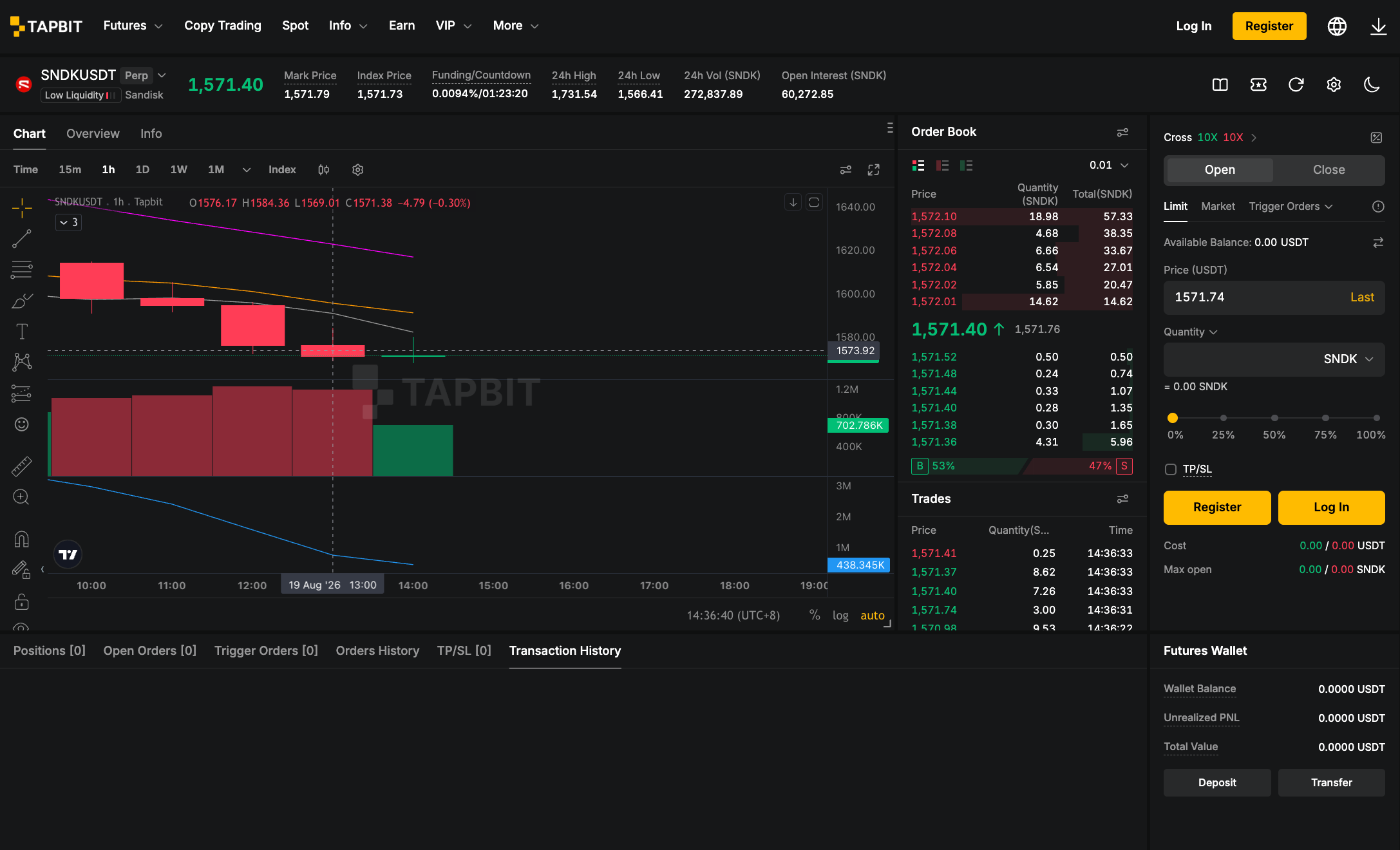Open trading preferences gear in header
The image size is (1400, 850).
pyautogui.click(x=1334, y=85)
